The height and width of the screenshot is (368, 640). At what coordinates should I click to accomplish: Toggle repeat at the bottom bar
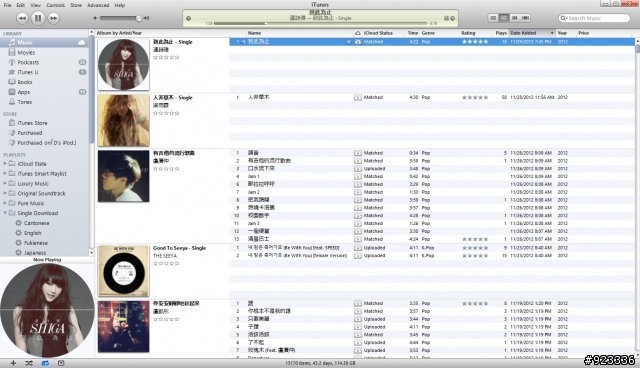(45, 363)
